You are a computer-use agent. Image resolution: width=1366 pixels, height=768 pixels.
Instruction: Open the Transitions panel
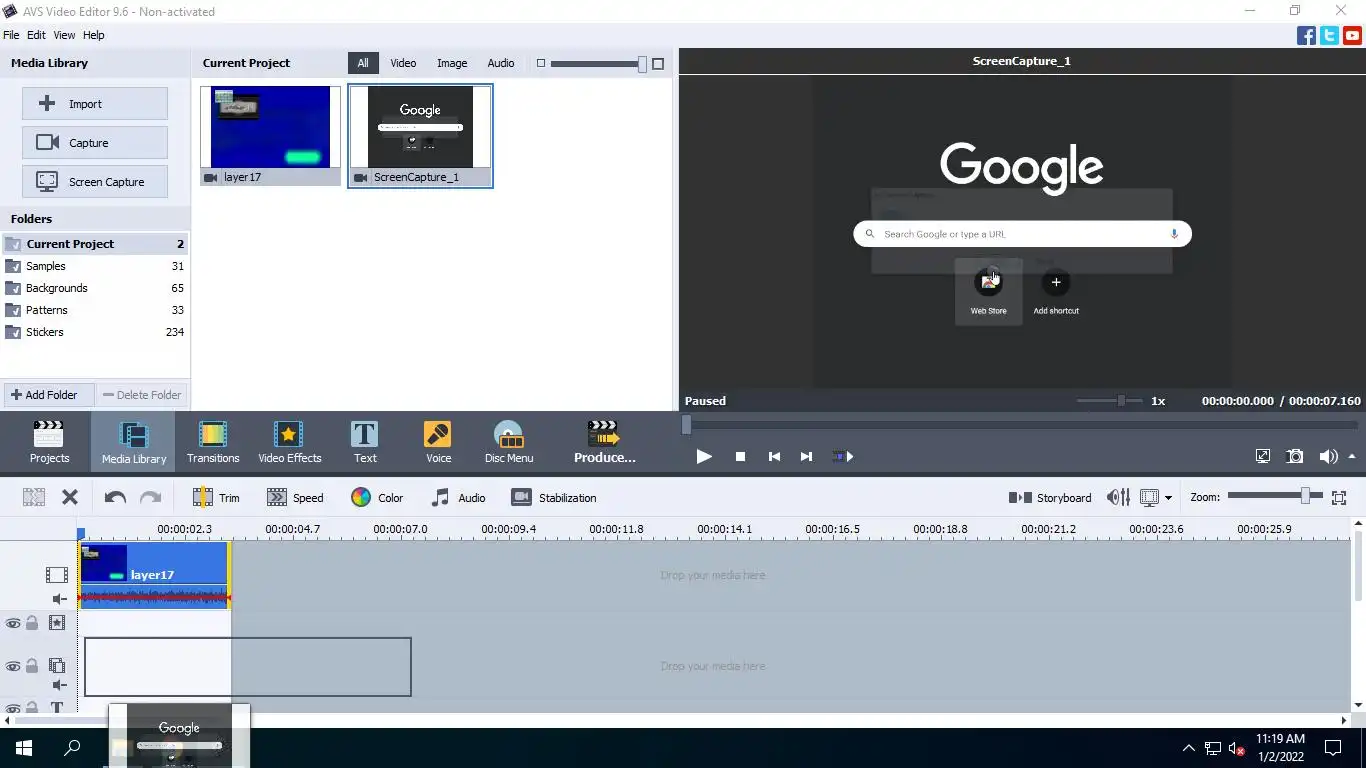[213, 442]
